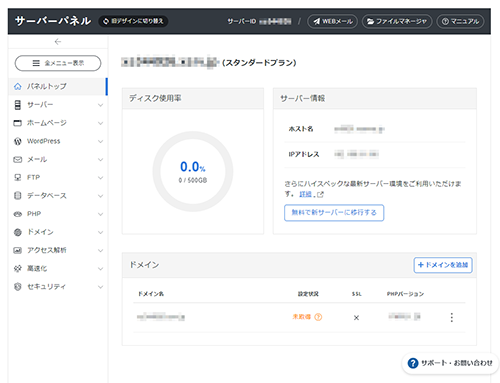Viewport: 500px width, 383px height.
Task: Expand the ドメイン menu chevron
Action: click(100, 232)
